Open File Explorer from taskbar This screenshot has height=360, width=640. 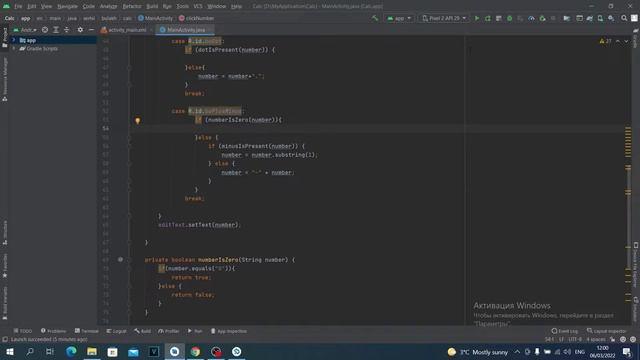[x=92, y=352]
